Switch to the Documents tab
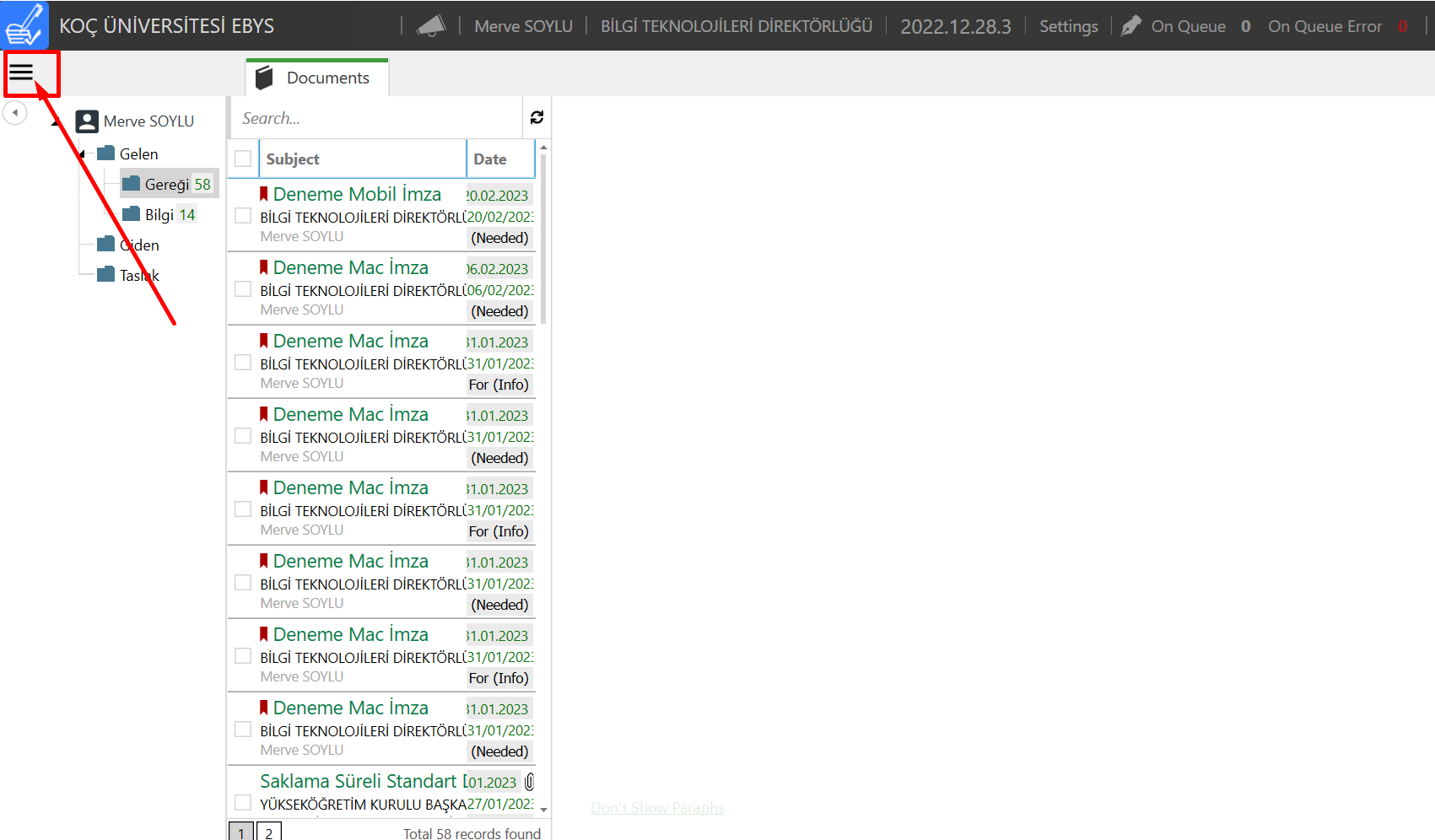 pos(317,78)
